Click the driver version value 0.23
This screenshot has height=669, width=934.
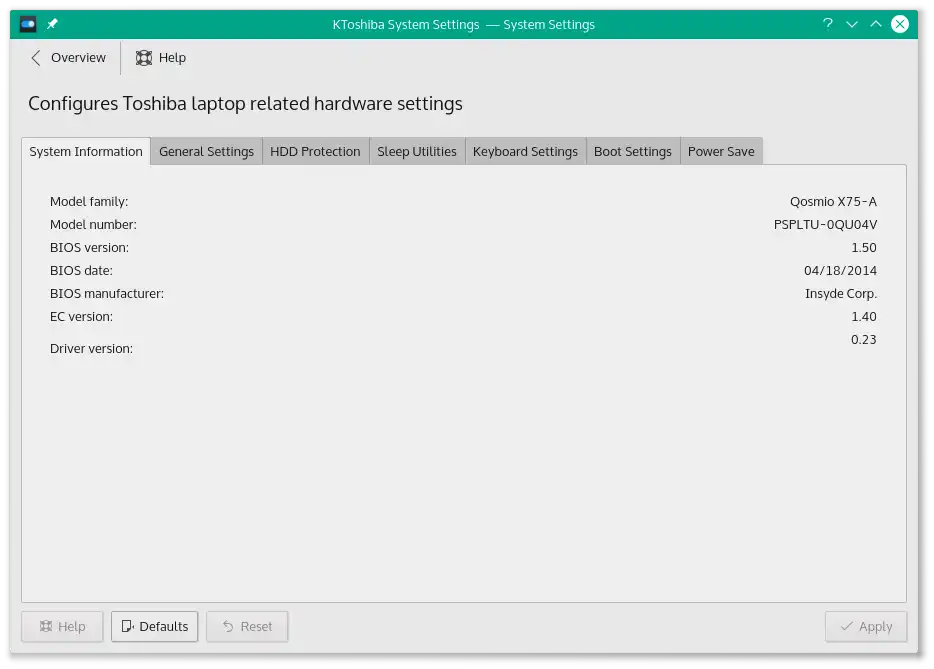(x=864, y=340)
